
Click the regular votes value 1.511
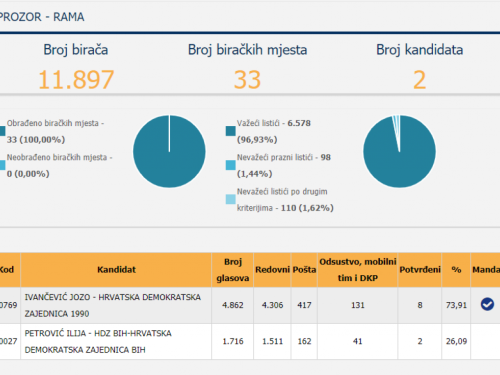point(272,341)
